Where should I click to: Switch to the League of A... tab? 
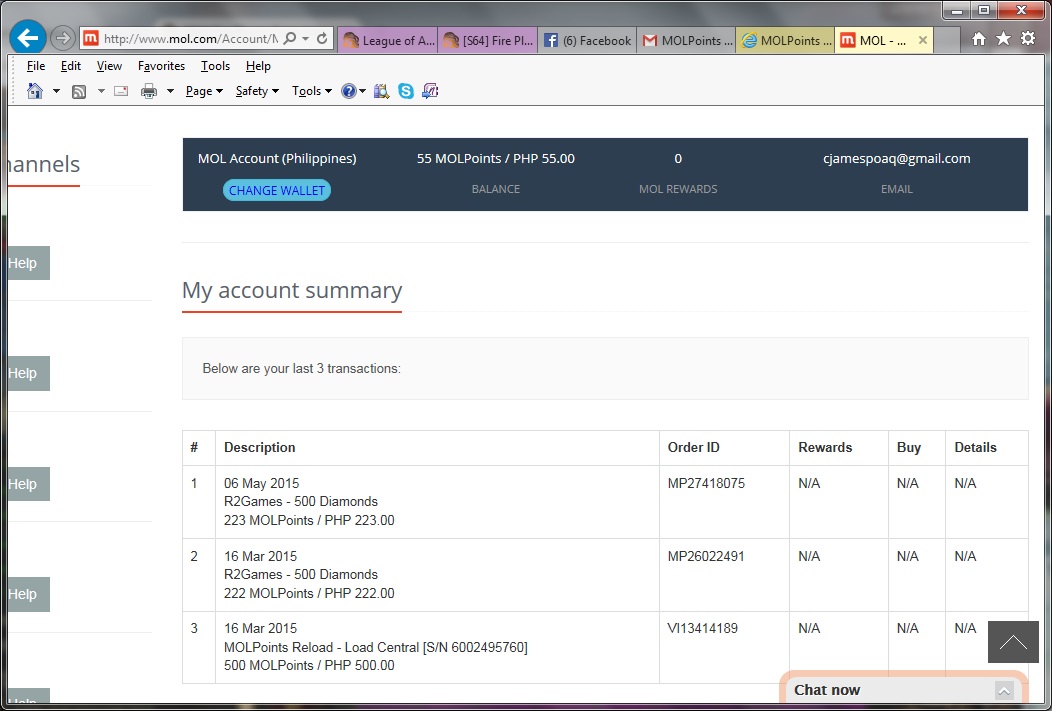coord(388,41)
